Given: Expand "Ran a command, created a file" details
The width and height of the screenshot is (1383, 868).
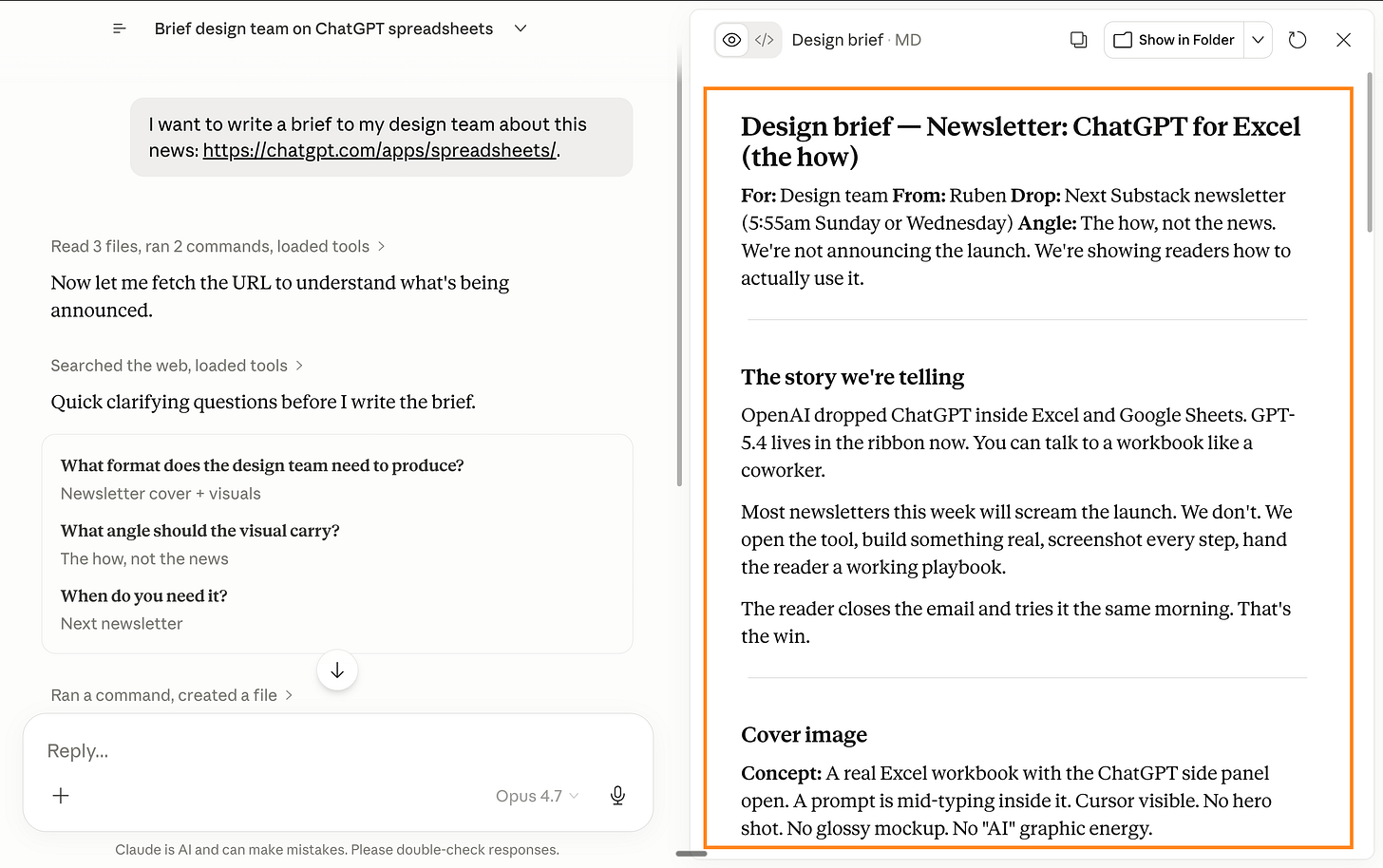Looking at the screenshot, I should (172, 695).
